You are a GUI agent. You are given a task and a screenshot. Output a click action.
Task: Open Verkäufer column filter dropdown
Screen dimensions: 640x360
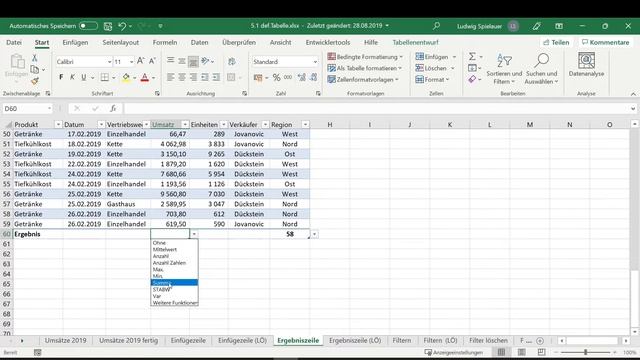click(265, 124)
